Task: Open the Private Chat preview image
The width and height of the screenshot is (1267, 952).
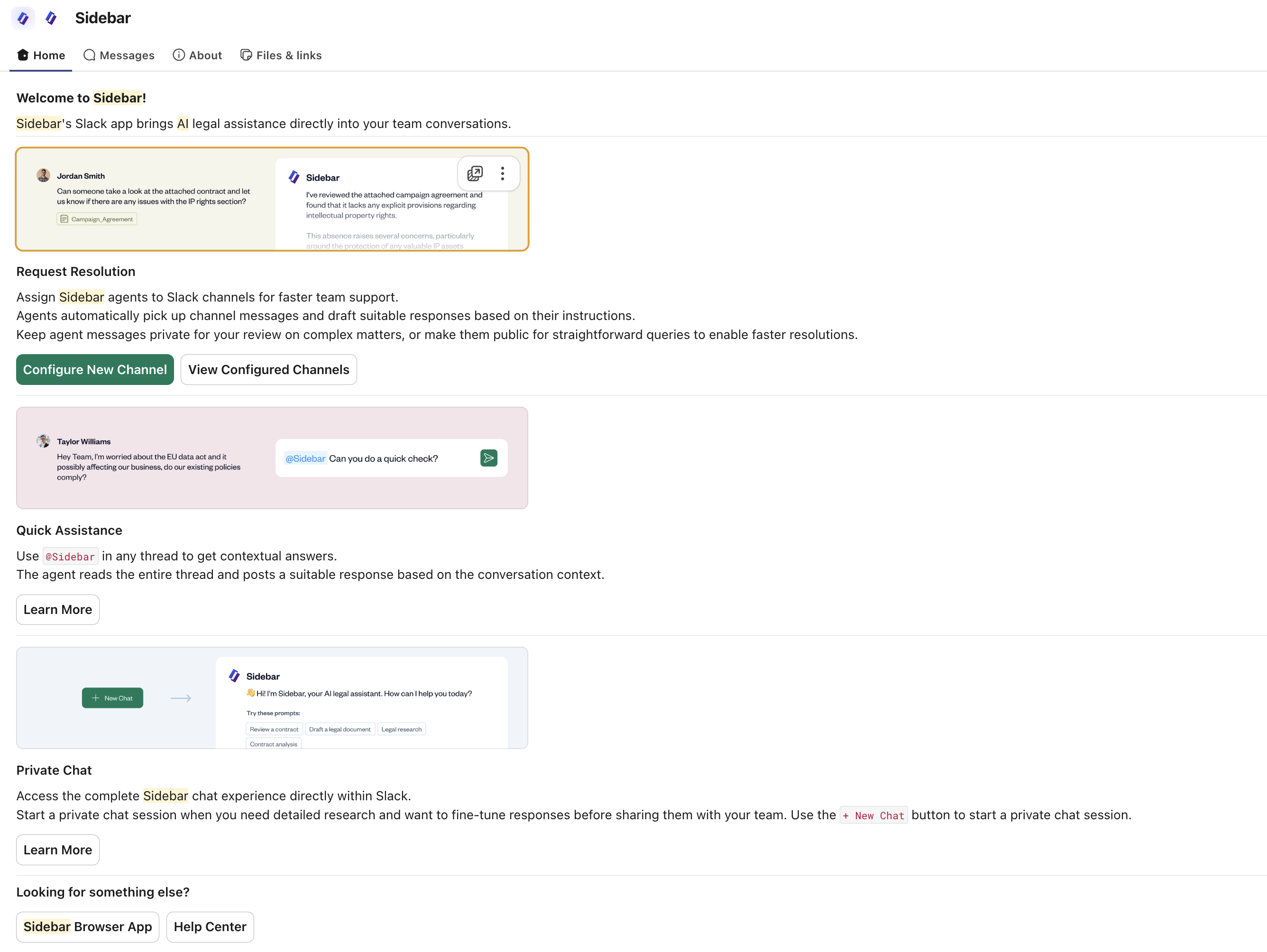Action: click(272, 698)
